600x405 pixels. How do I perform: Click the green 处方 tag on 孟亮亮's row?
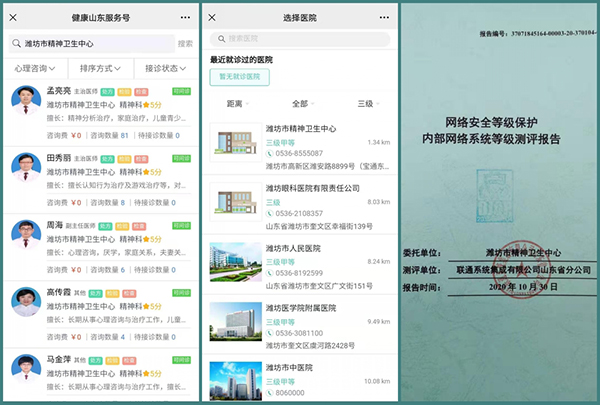(x=108, y=92)
